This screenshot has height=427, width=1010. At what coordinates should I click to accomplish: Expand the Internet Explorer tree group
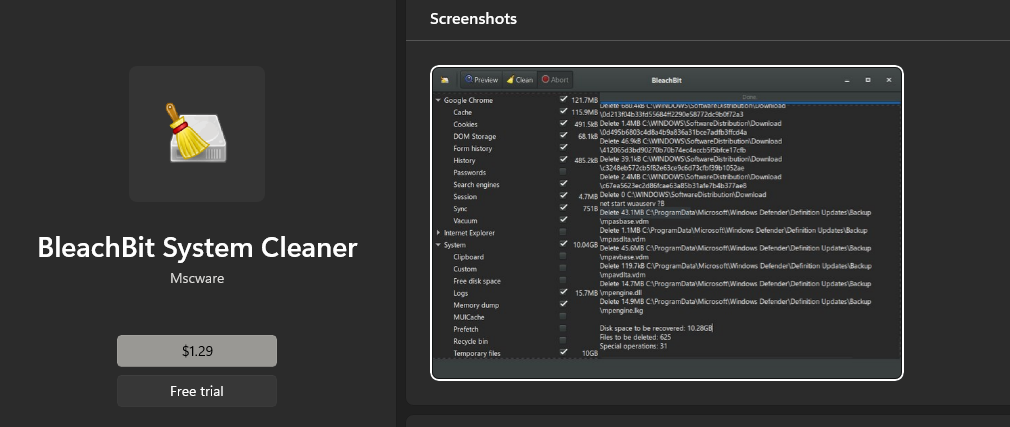click(438, 232)
